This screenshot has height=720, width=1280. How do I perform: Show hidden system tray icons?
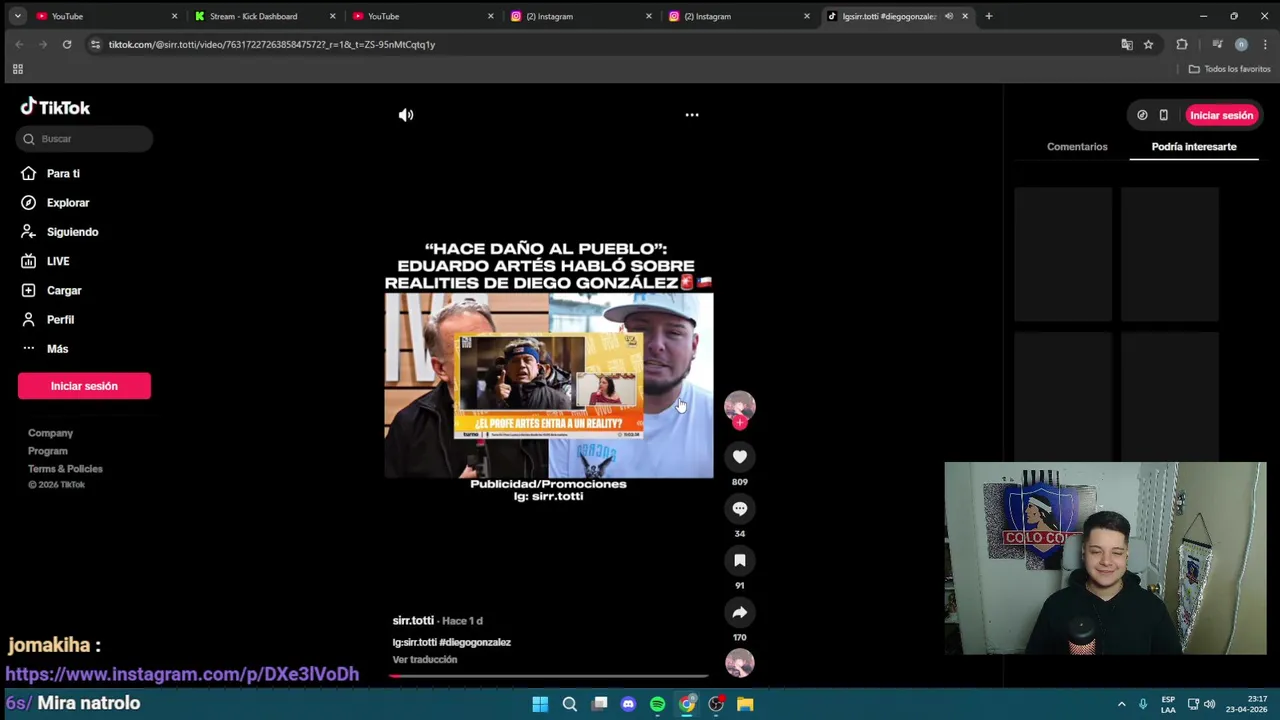(1121, 704)
